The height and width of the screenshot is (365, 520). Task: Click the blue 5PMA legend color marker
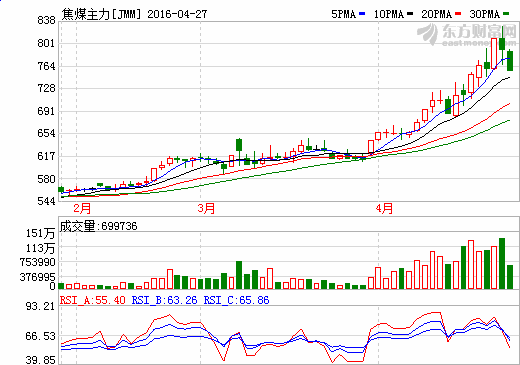[362, 14]
